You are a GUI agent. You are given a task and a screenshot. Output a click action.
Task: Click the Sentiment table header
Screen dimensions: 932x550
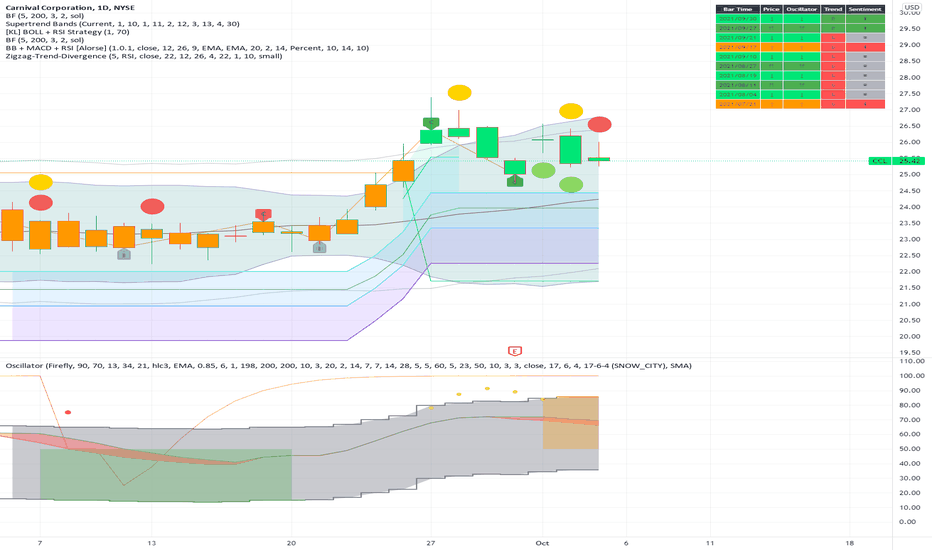click(x=865, y=10)
